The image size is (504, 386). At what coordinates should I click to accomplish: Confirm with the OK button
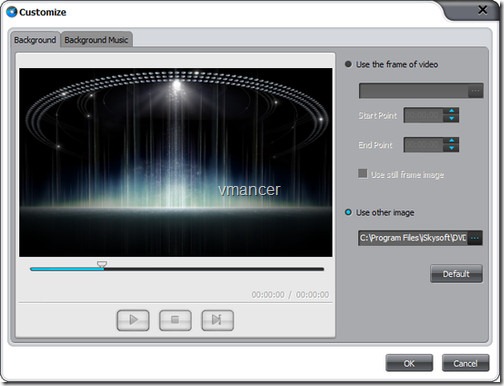(409, 363)
